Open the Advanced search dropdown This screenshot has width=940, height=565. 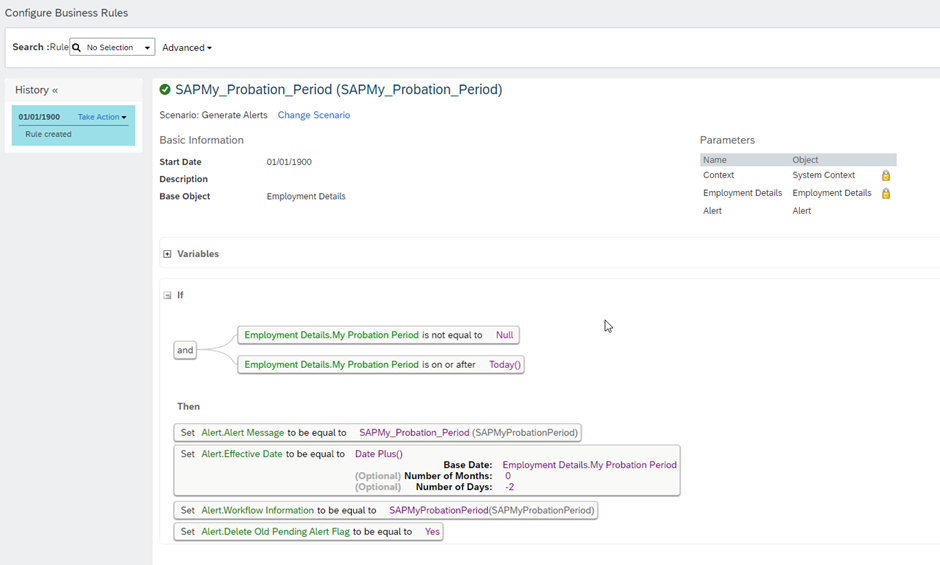coord(187,47)
